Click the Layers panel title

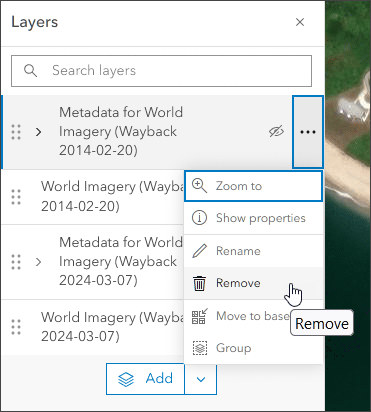click(x=35, y=23)
